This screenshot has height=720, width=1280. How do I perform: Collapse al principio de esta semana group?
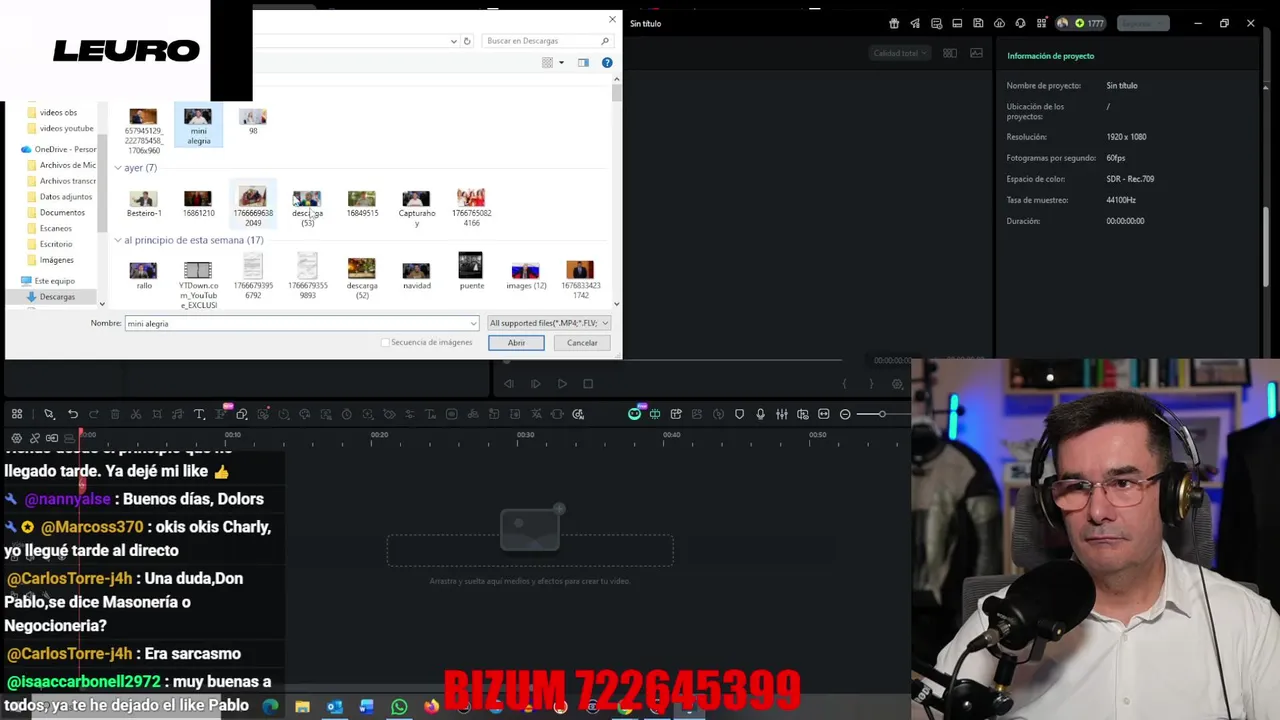coord(118,240)
